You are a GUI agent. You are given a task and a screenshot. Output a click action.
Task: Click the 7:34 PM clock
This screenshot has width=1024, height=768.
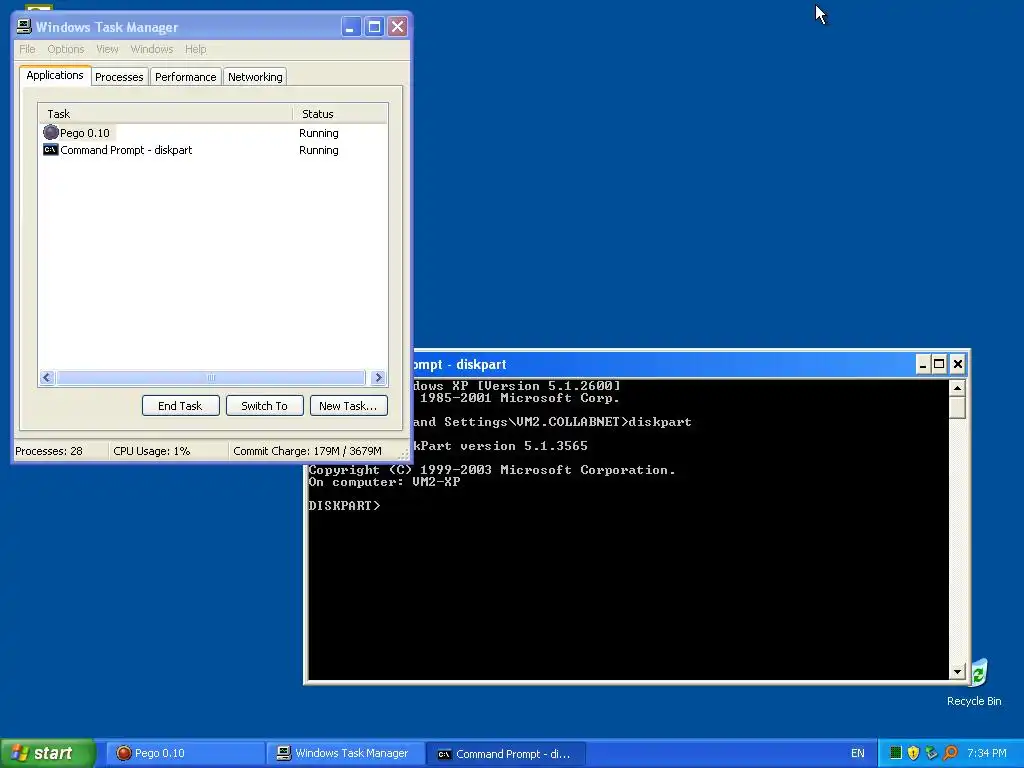pos(987,753)
